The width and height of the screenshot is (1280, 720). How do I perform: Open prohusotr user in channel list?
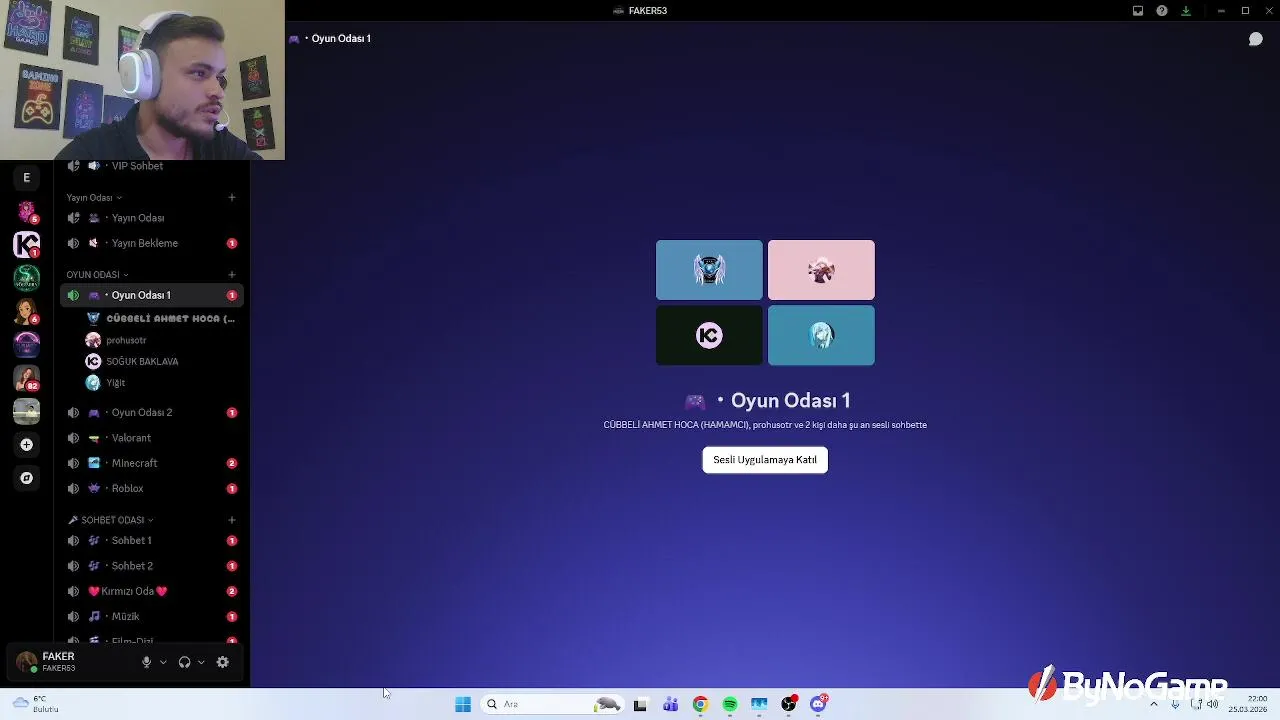162,340
